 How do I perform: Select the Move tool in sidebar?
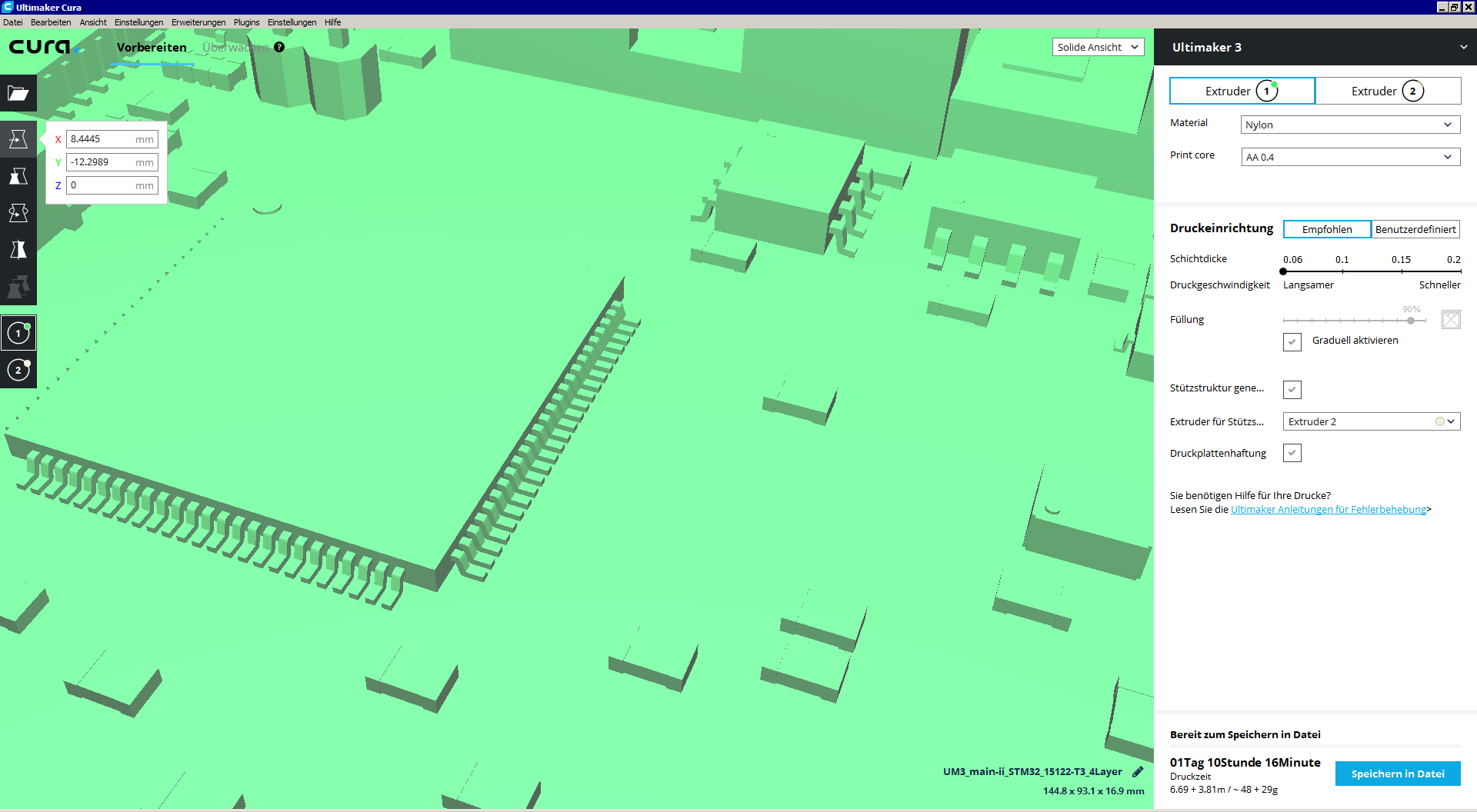pos(18,139)
